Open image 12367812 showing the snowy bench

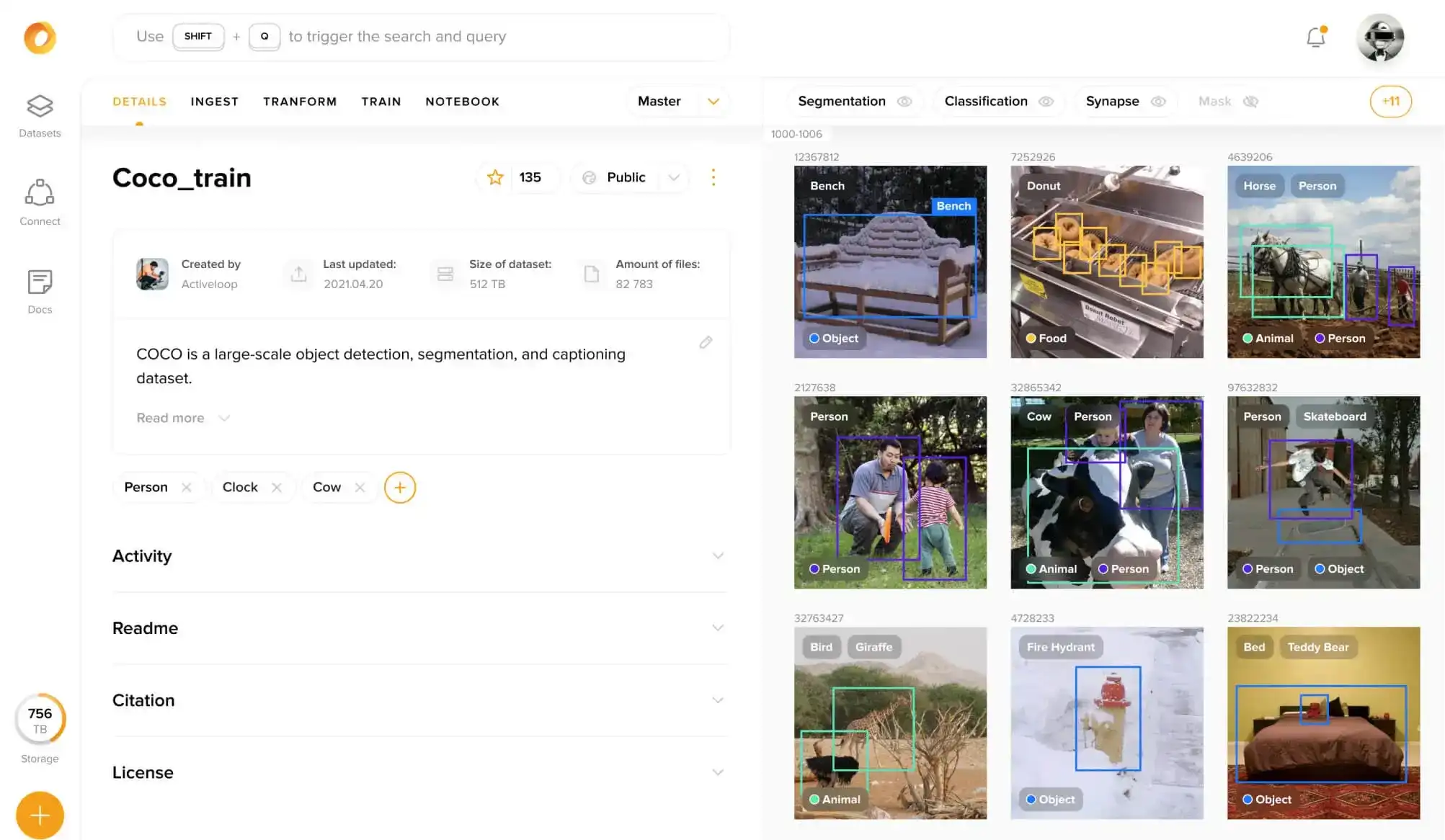point(890,261)
